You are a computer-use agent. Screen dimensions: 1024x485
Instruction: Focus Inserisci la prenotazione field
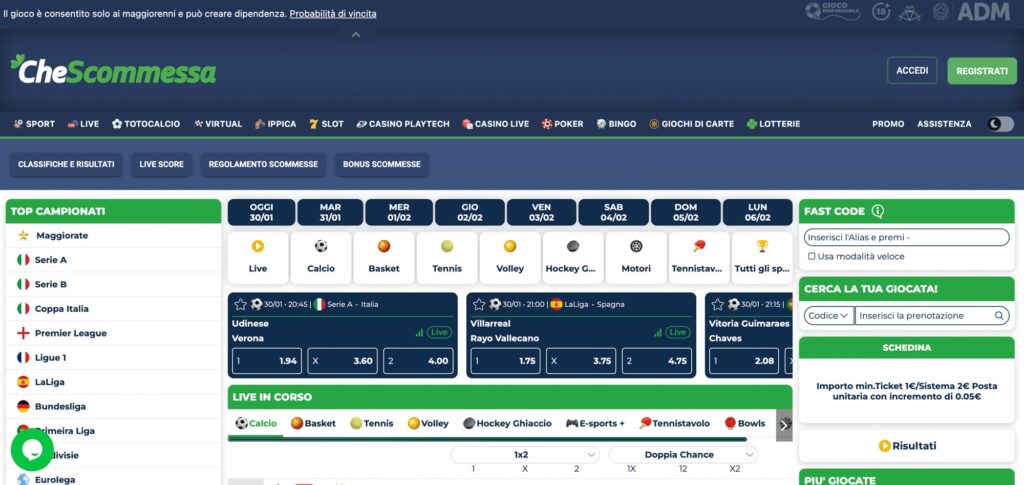[932, 316]
